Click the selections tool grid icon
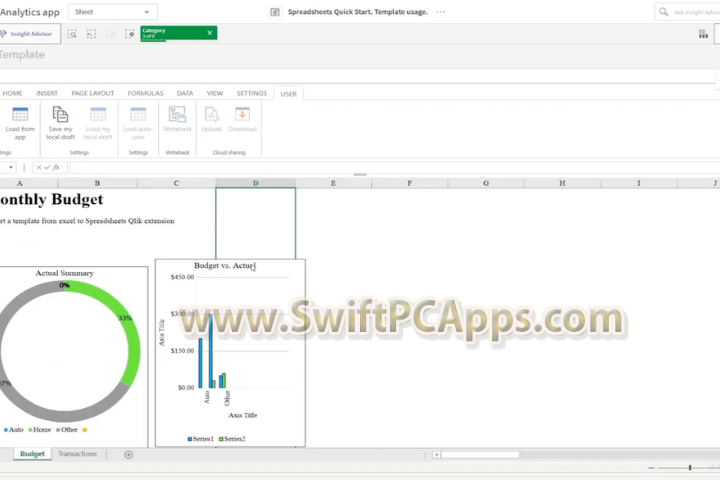The height and width of the screenshot is (480, 720). pyautogui.click(x=703, y=34)
